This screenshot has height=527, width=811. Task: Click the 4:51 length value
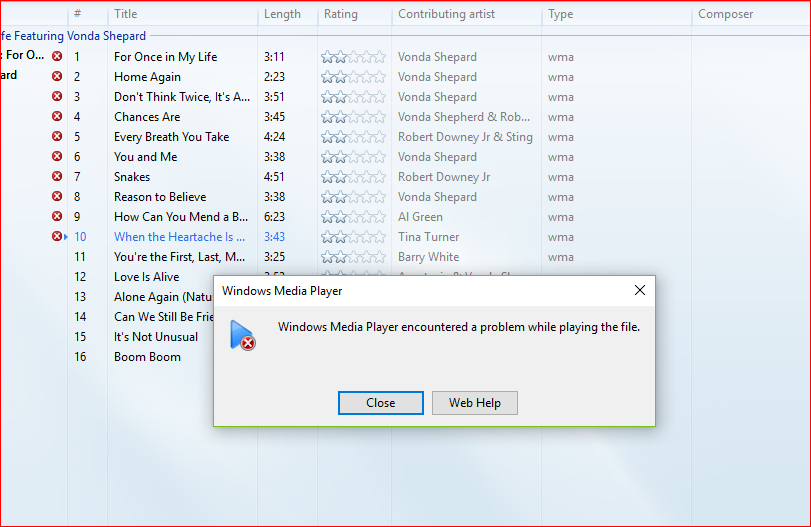pos(274,177)
